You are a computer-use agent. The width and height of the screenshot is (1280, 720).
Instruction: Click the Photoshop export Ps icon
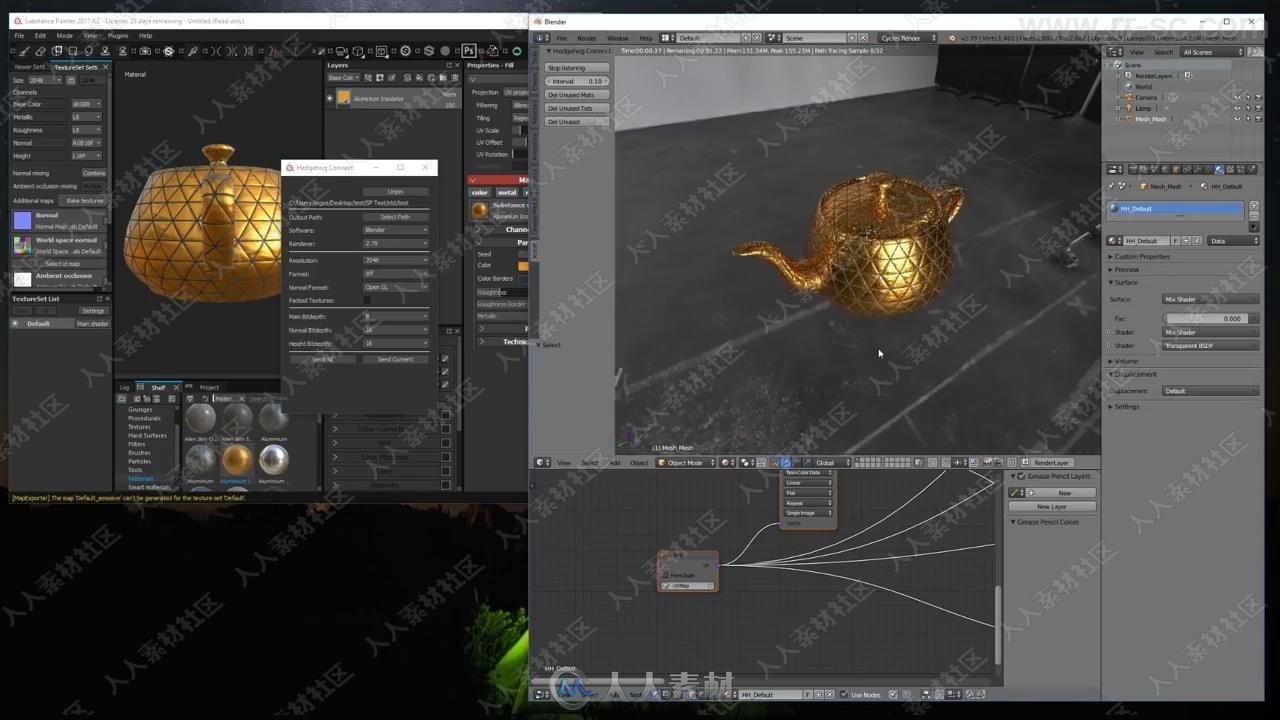pos(469,51)
